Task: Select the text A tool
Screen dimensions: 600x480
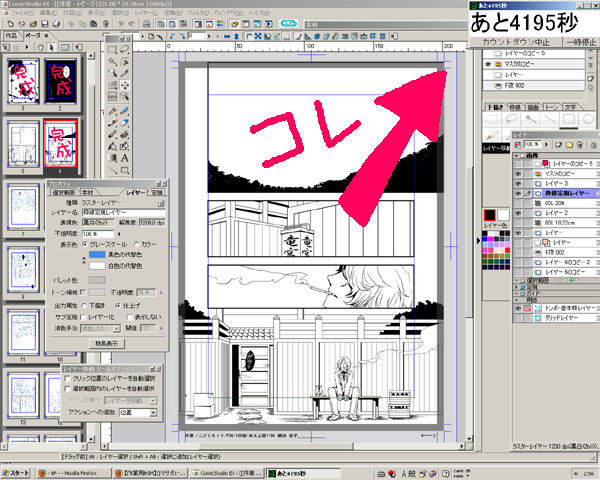Action: pos(124,158)
